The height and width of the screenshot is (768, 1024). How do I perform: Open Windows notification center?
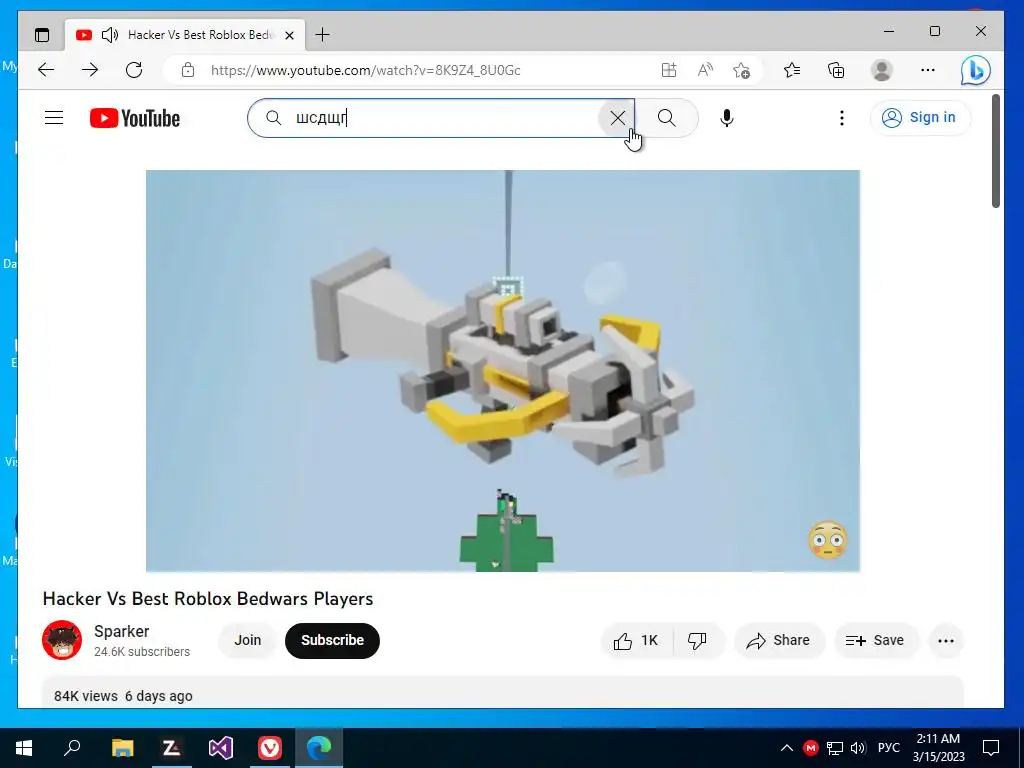coord(991,748)
